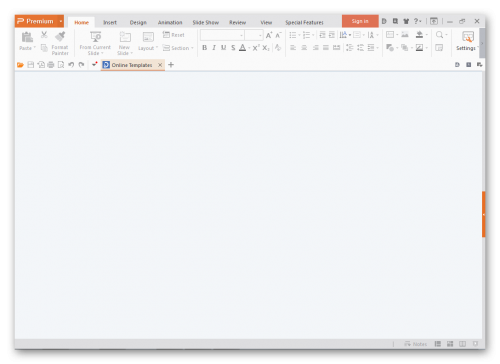Click the Shape Outline icon
The image size is (500, 364).
[x=419, y=48]
